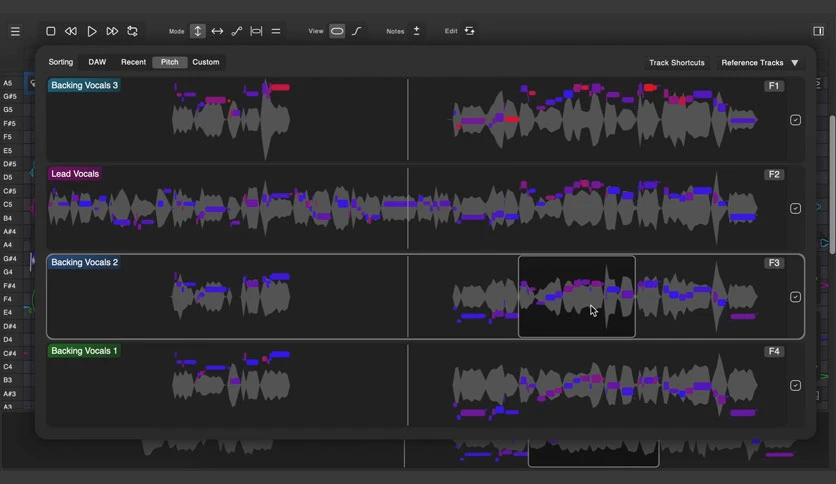Image resolution: width=836 pixels, height=484 pixels.
Task: Expand the Reference Tracks dropdown
Action: click(760, 62)
